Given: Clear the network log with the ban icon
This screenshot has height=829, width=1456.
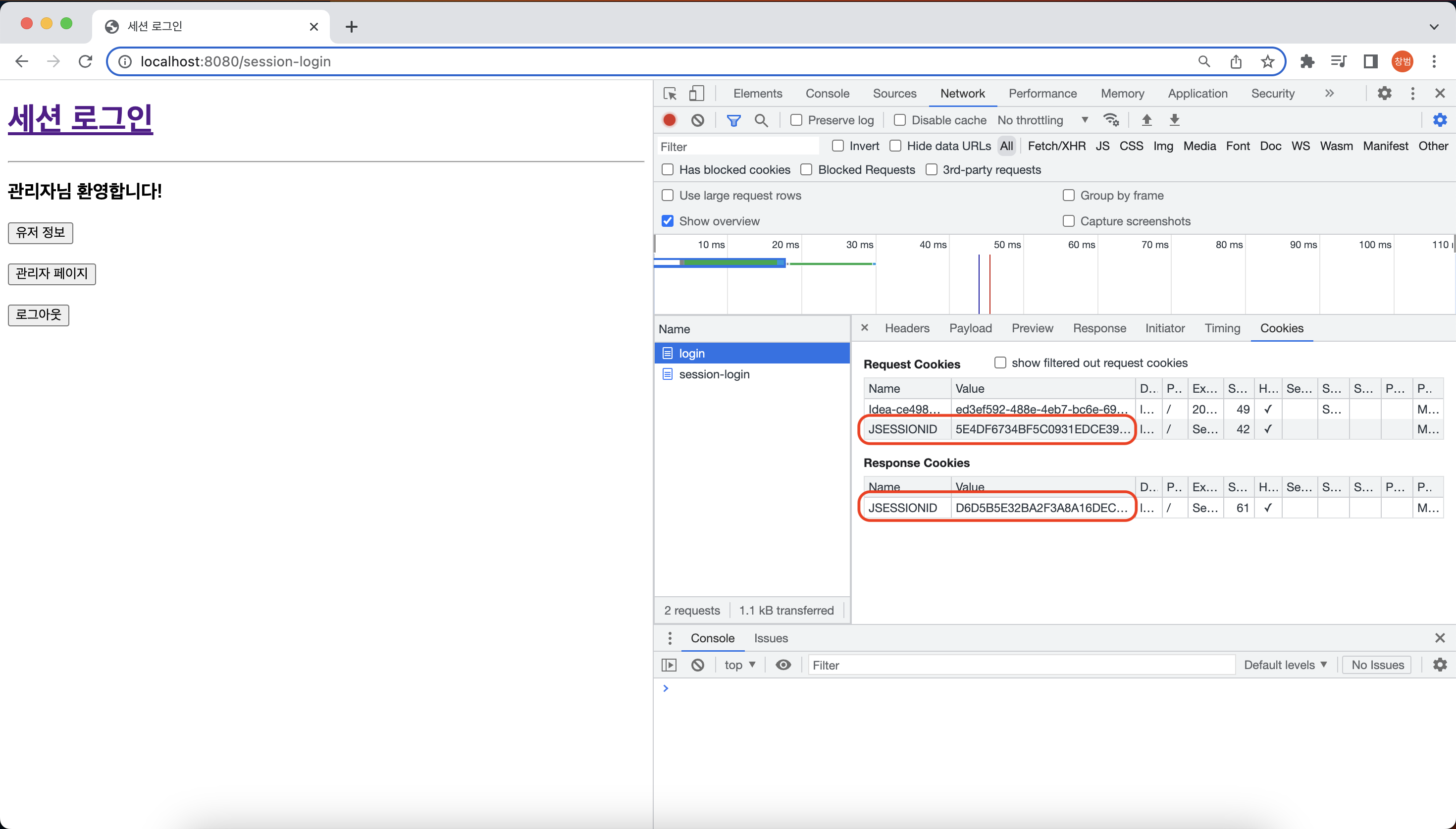Looking at the screenshot, I should click(698, 120).
